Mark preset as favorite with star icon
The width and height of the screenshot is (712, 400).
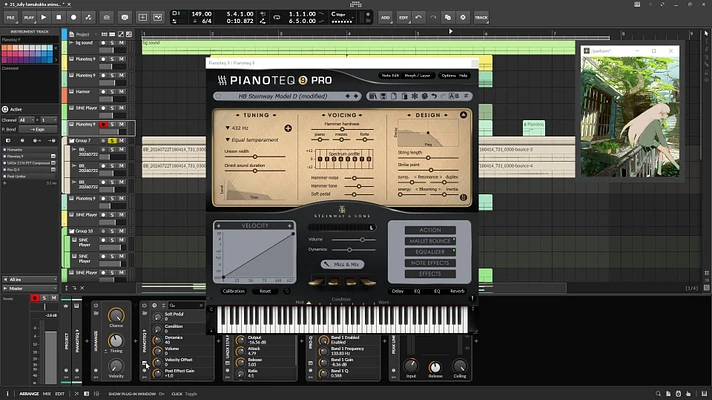[218, 96]
